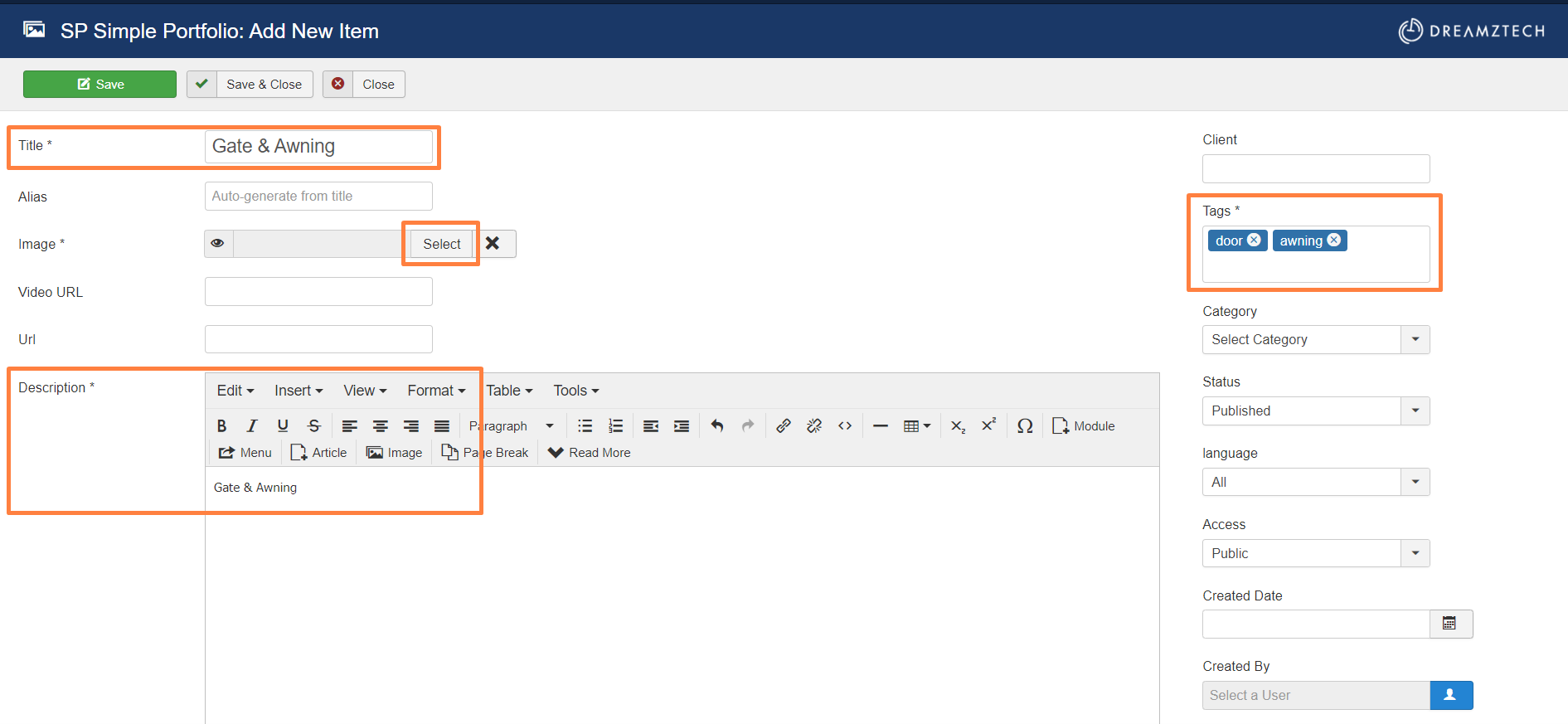Apply superscript formatting
This screenshot has height=724, width=1568.
click(x=988, y=426)
